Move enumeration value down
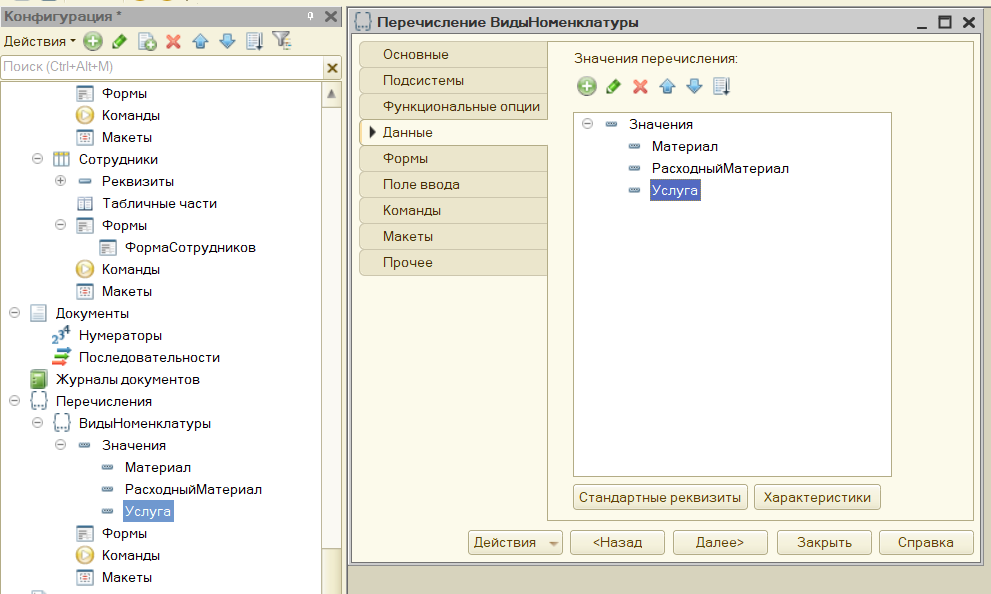The image size is (991, 594). coord(694,87)
